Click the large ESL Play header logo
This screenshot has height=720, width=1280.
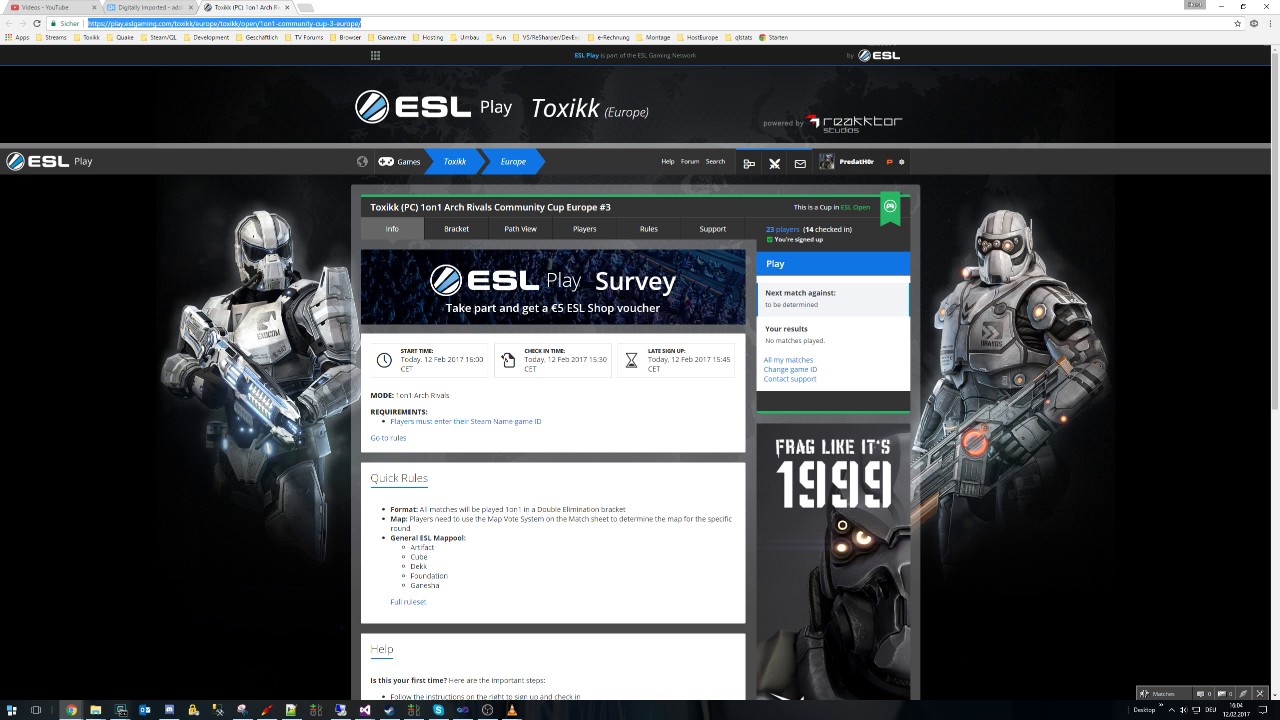433,107
